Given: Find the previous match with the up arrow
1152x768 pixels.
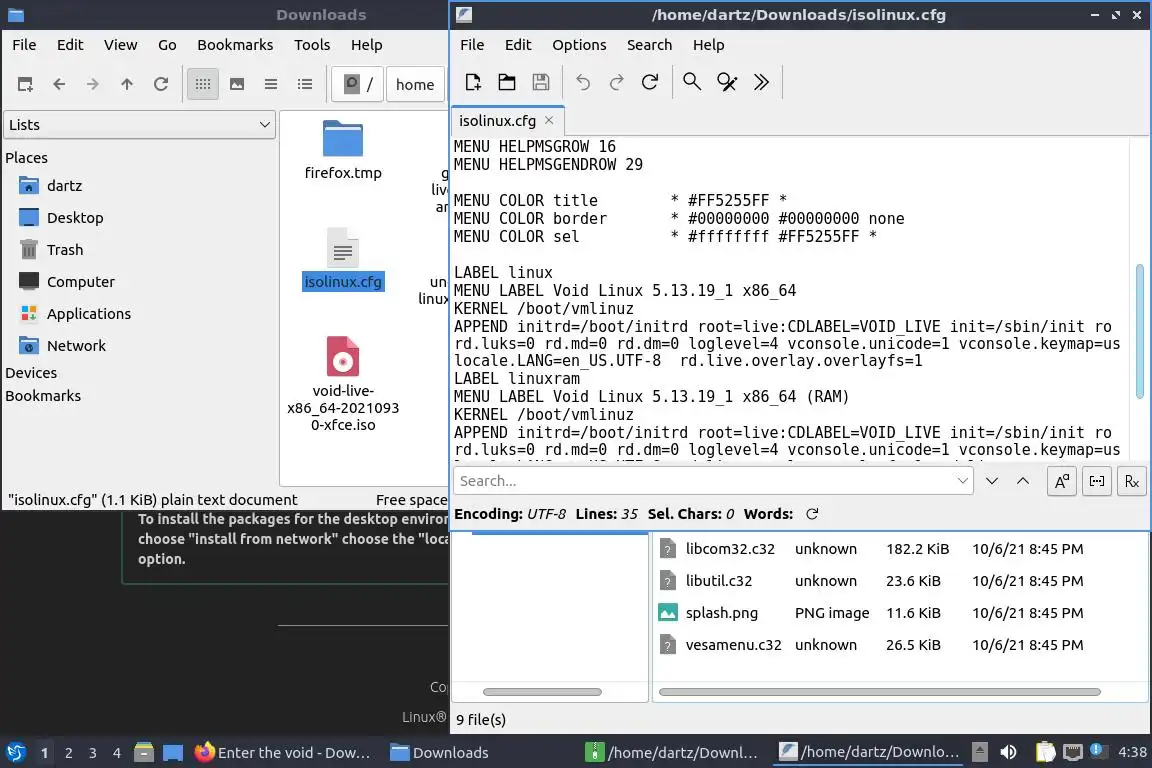Looking at the screenshot, I should pyautogui.click(x=1023, y=481).
